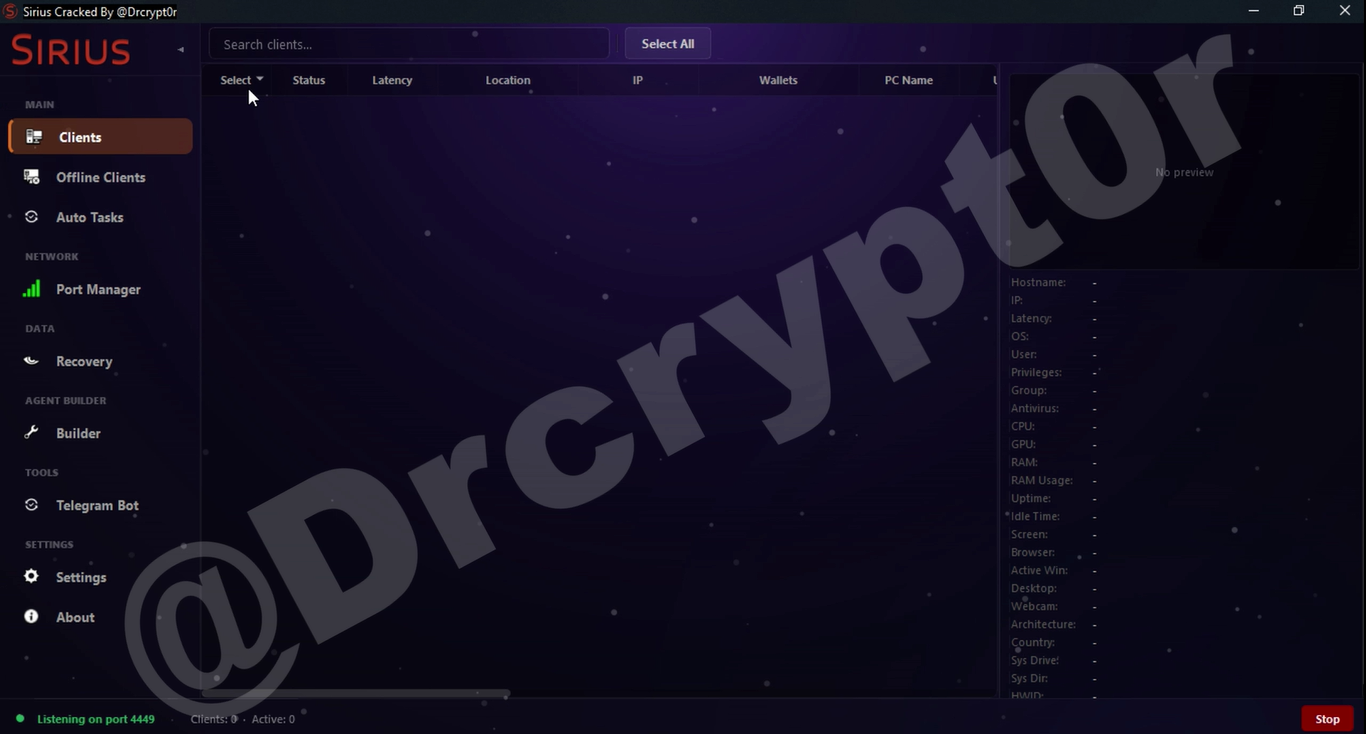Click the 'Hostname:' detail label

1038,282
